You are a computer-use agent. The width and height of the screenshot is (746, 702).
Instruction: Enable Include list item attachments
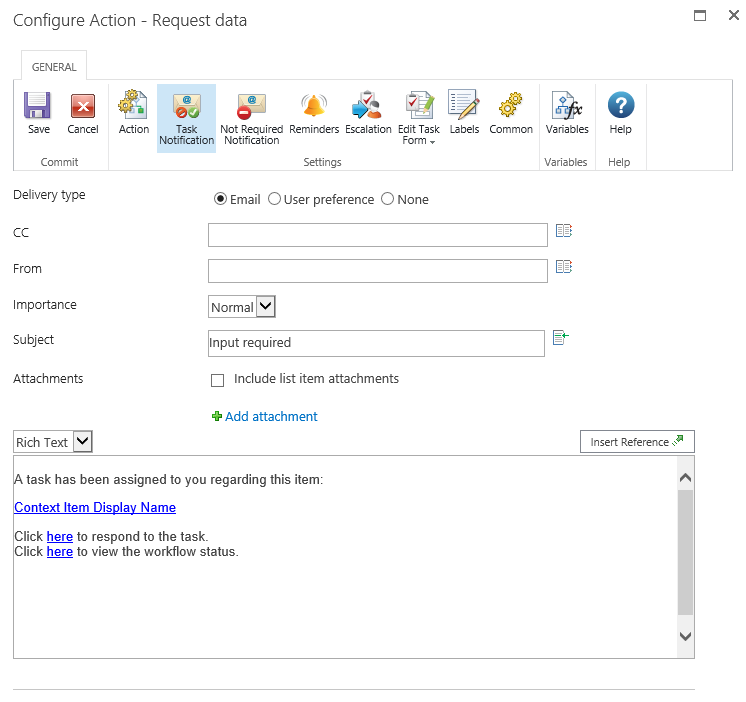217,380
